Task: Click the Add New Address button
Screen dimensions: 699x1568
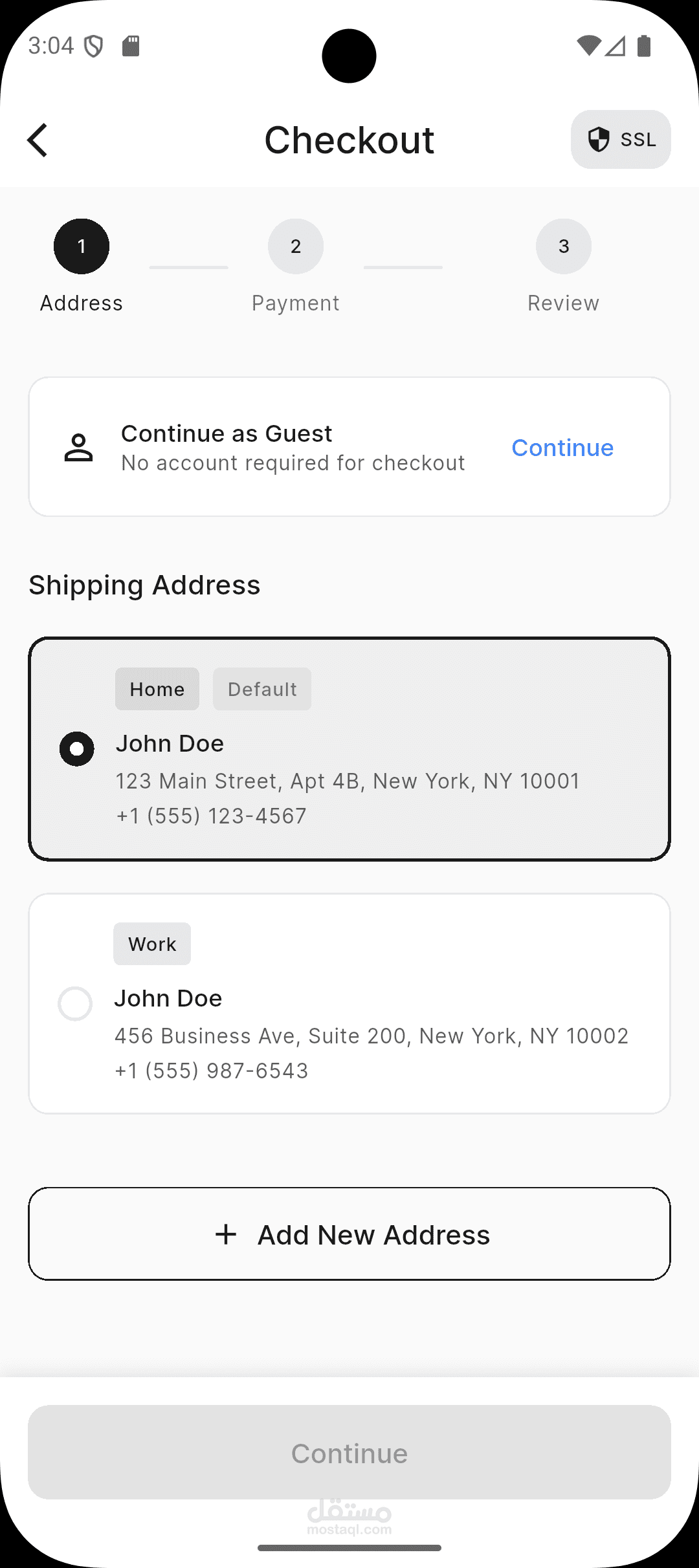Action: [349, 1234]
